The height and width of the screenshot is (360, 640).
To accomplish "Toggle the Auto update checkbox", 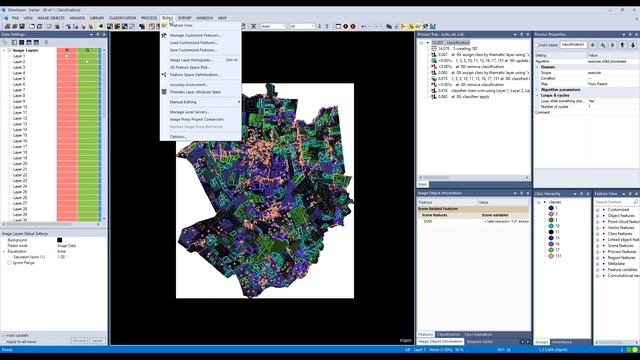I will tap(4, 336).
